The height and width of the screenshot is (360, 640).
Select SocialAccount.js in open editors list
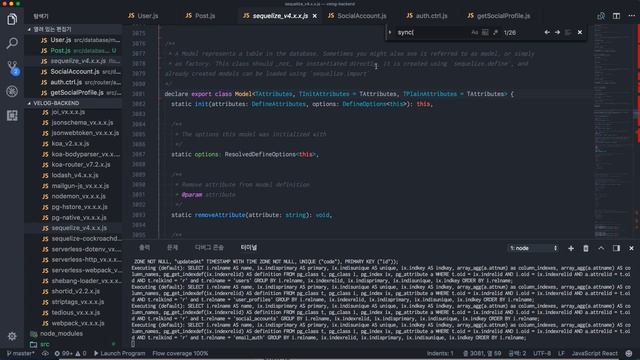click(73, 71)
